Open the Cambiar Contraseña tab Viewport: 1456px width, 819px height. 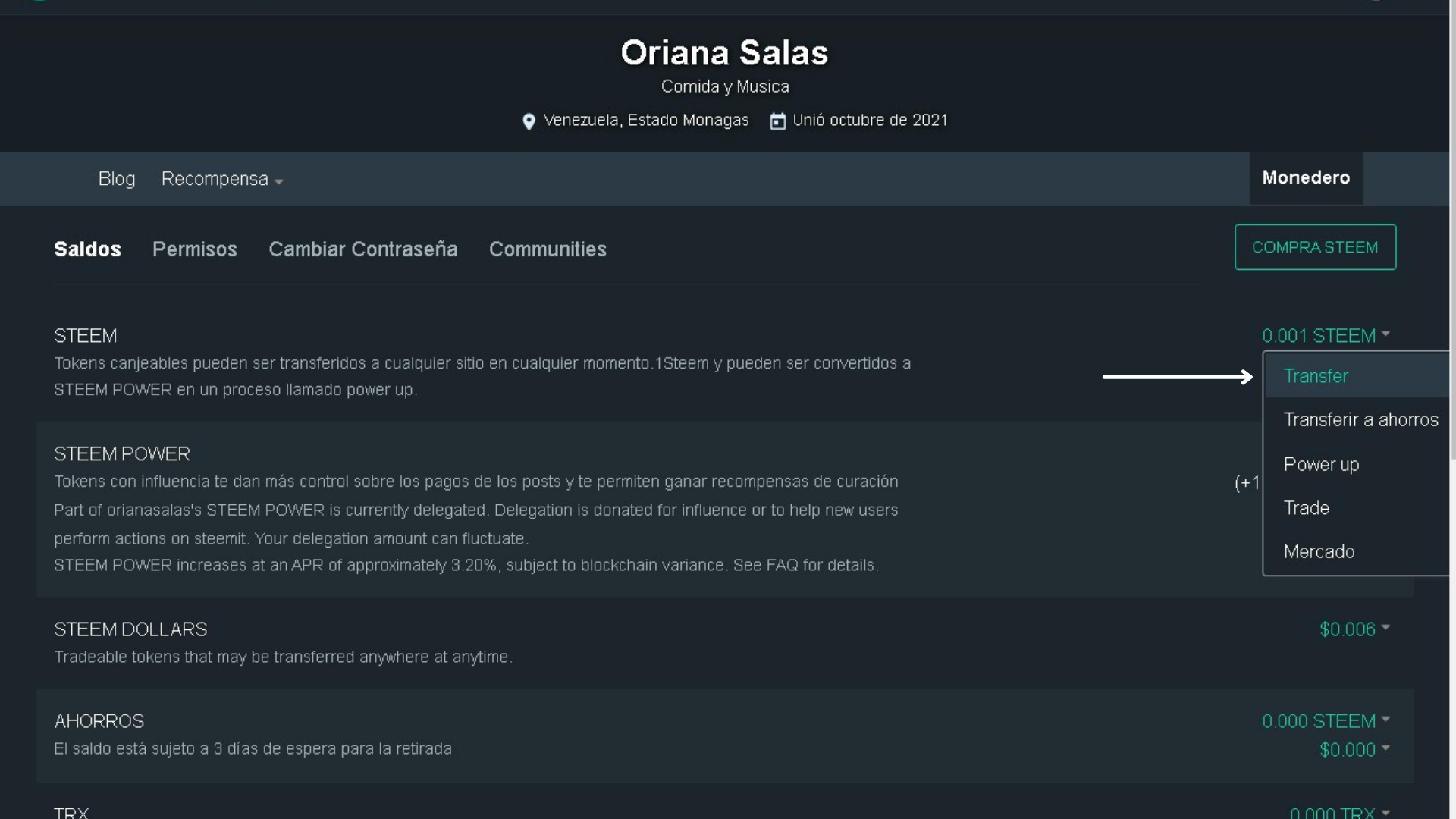click(362, 249)
